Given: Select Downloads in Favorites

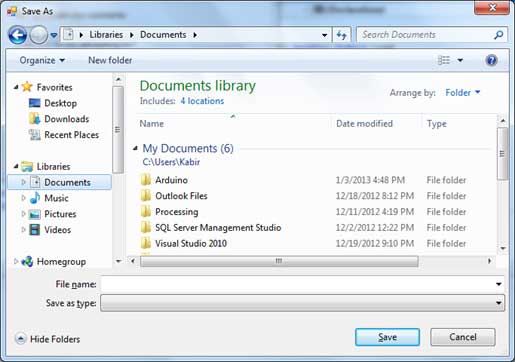Looking at the screenshot, I should click(67, 119).
